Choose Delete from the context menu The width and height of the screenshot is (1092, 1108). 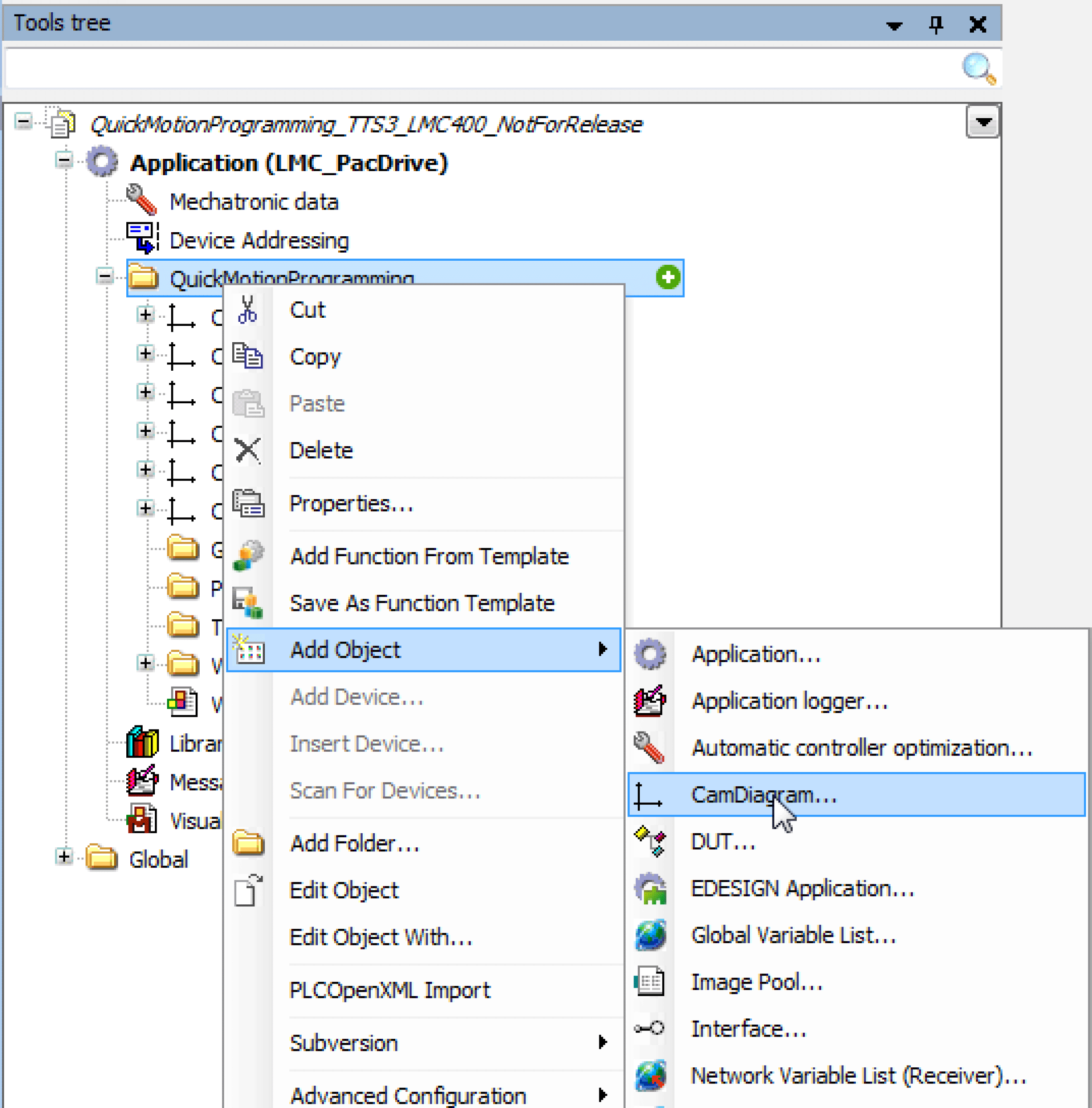tap(423, 451)
